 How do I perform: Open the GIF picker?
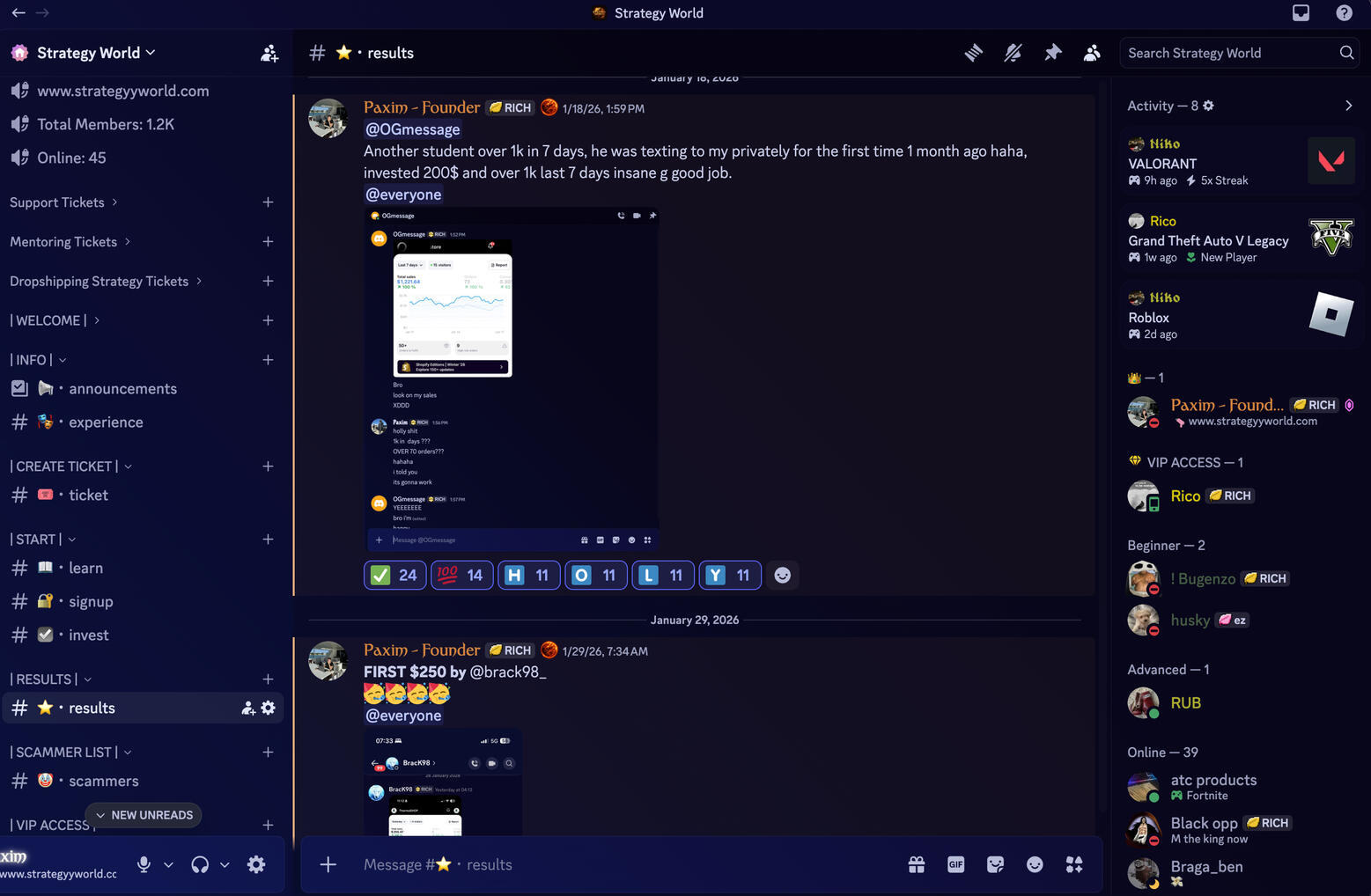click(955, 864)
